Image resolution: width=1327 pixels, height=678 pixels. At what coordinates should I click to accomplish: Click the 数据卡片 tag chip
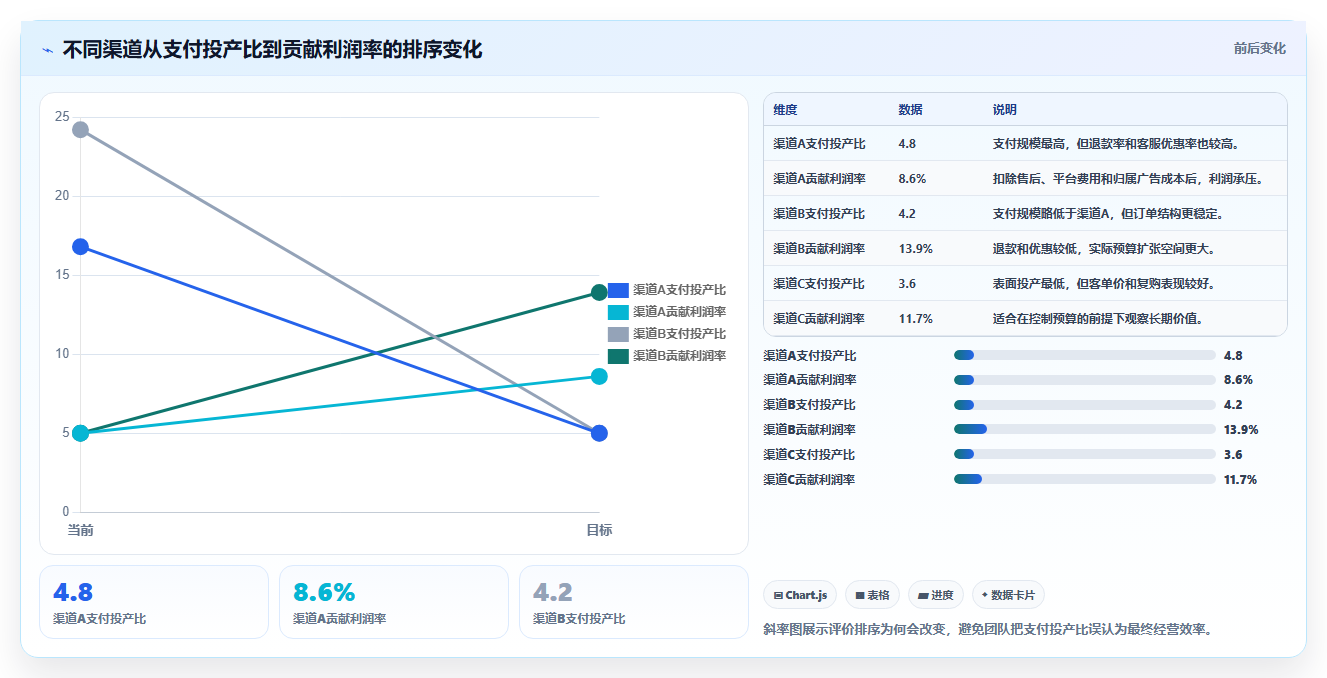pos(1008,595)
